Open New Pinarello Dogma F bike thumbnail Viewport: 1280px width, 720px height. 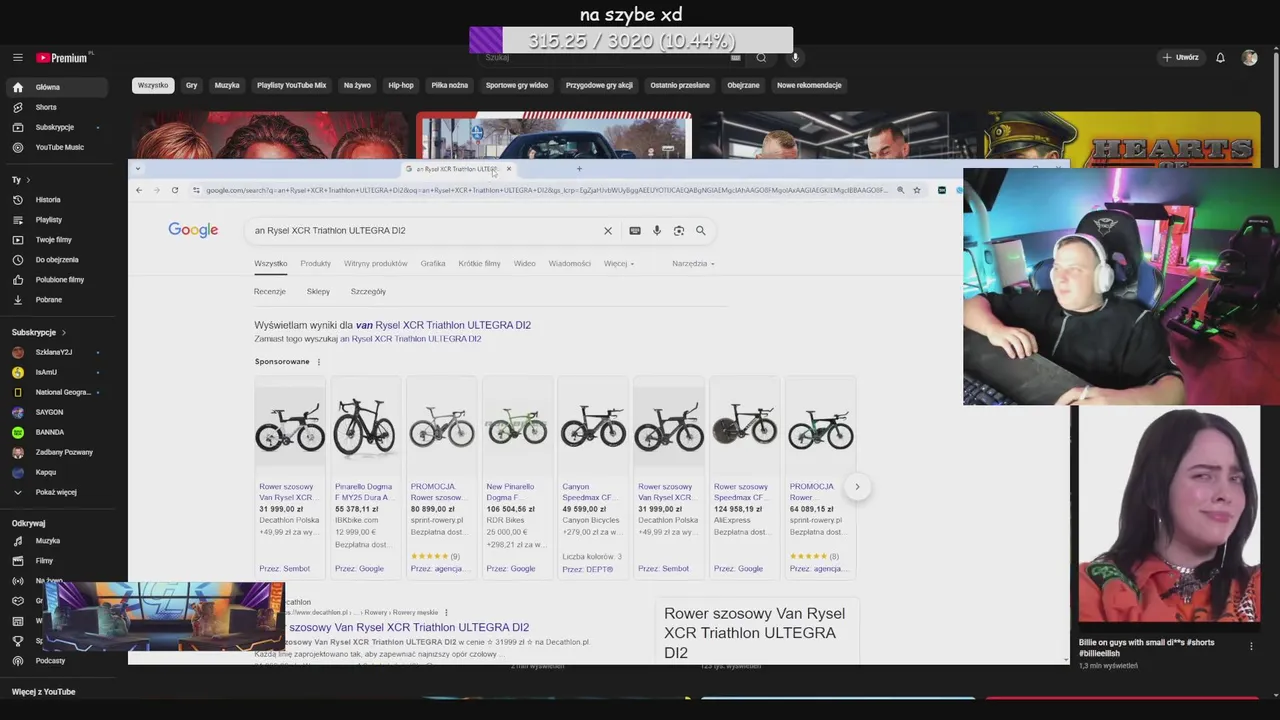click(x=517, y=427)
